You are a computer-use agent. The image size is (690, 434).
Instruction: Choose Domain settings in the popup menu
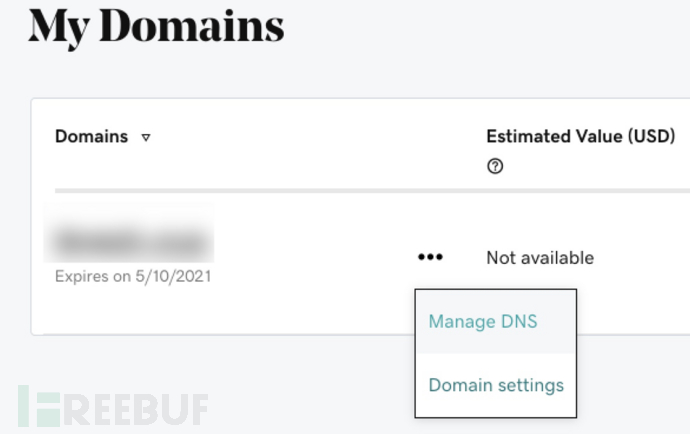click(496, 385)
